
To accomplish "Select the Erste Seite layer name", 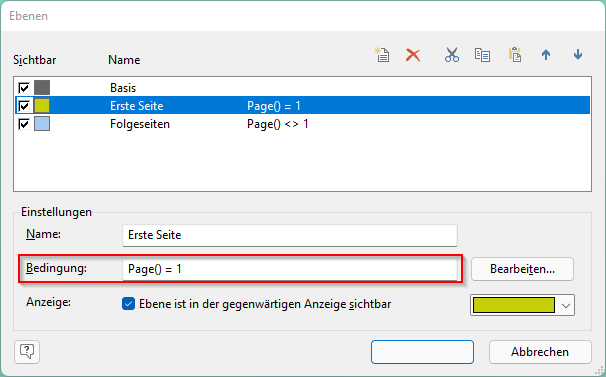I will (x=136, y=106).
